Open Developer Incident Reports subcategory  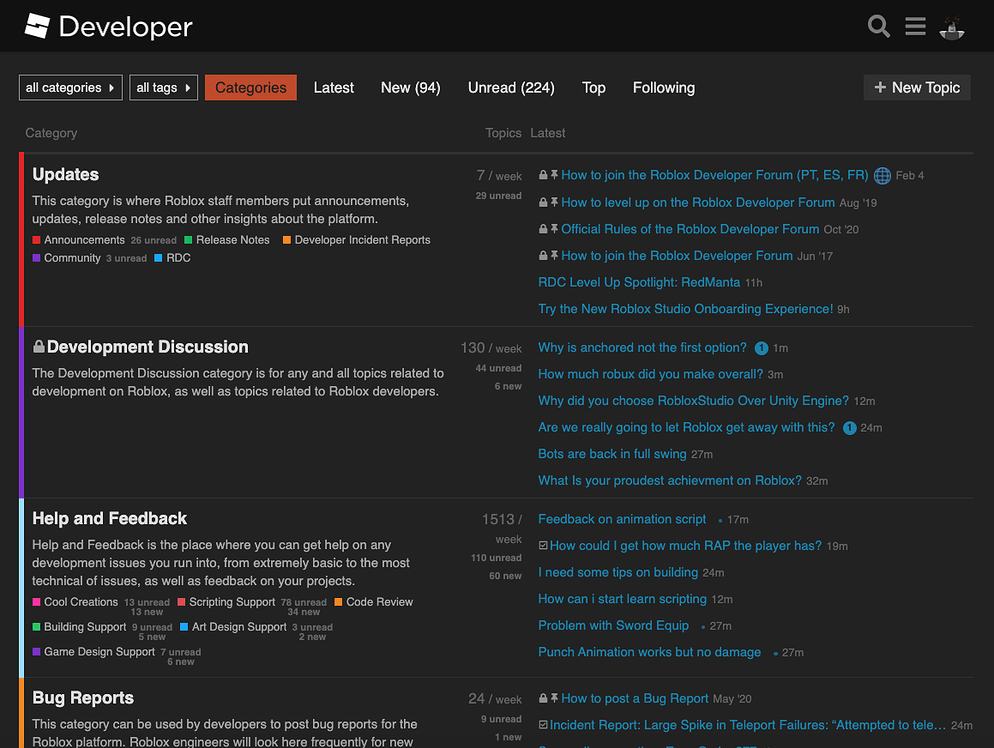point(363,240)
